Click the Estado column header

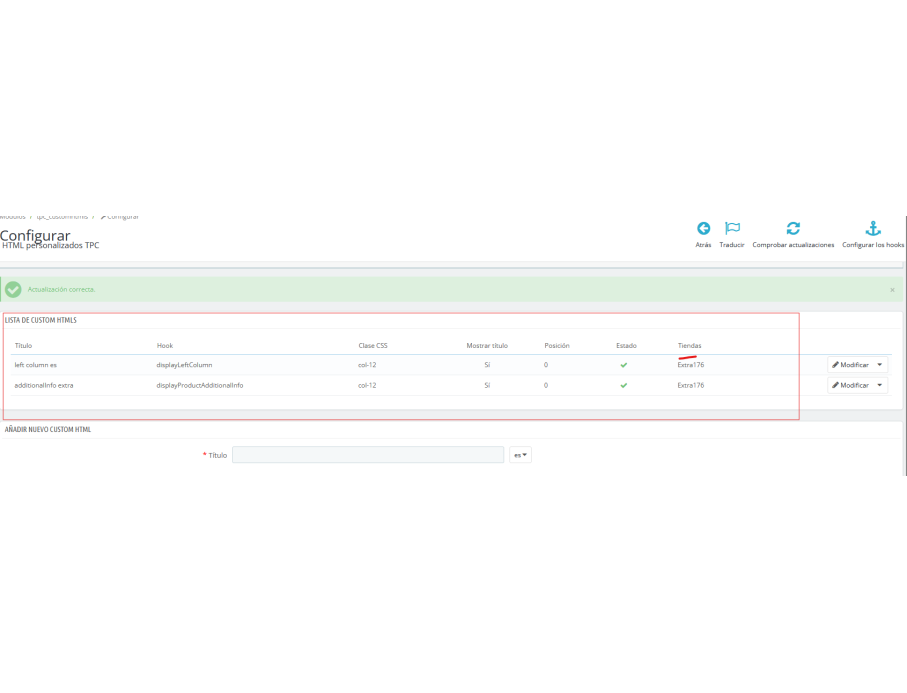click(626, 345)
